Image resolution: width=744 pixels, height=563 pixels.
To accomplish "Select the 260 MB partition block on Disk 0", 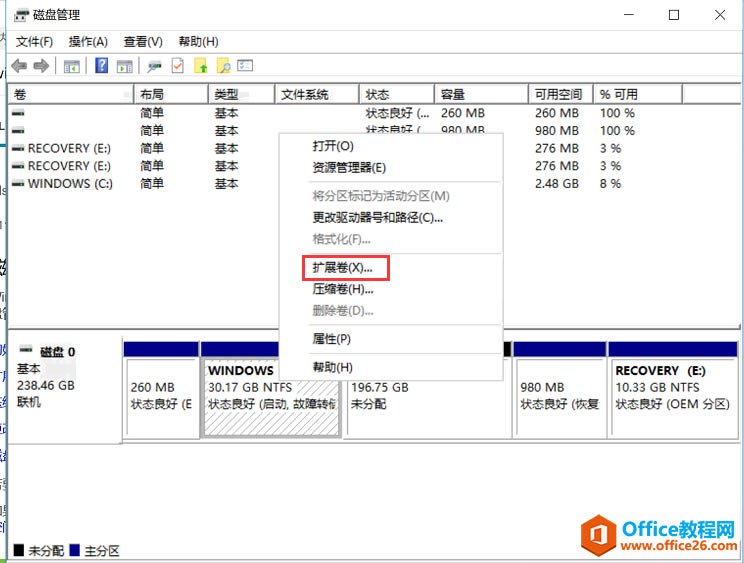I will (x=161, y=396).
